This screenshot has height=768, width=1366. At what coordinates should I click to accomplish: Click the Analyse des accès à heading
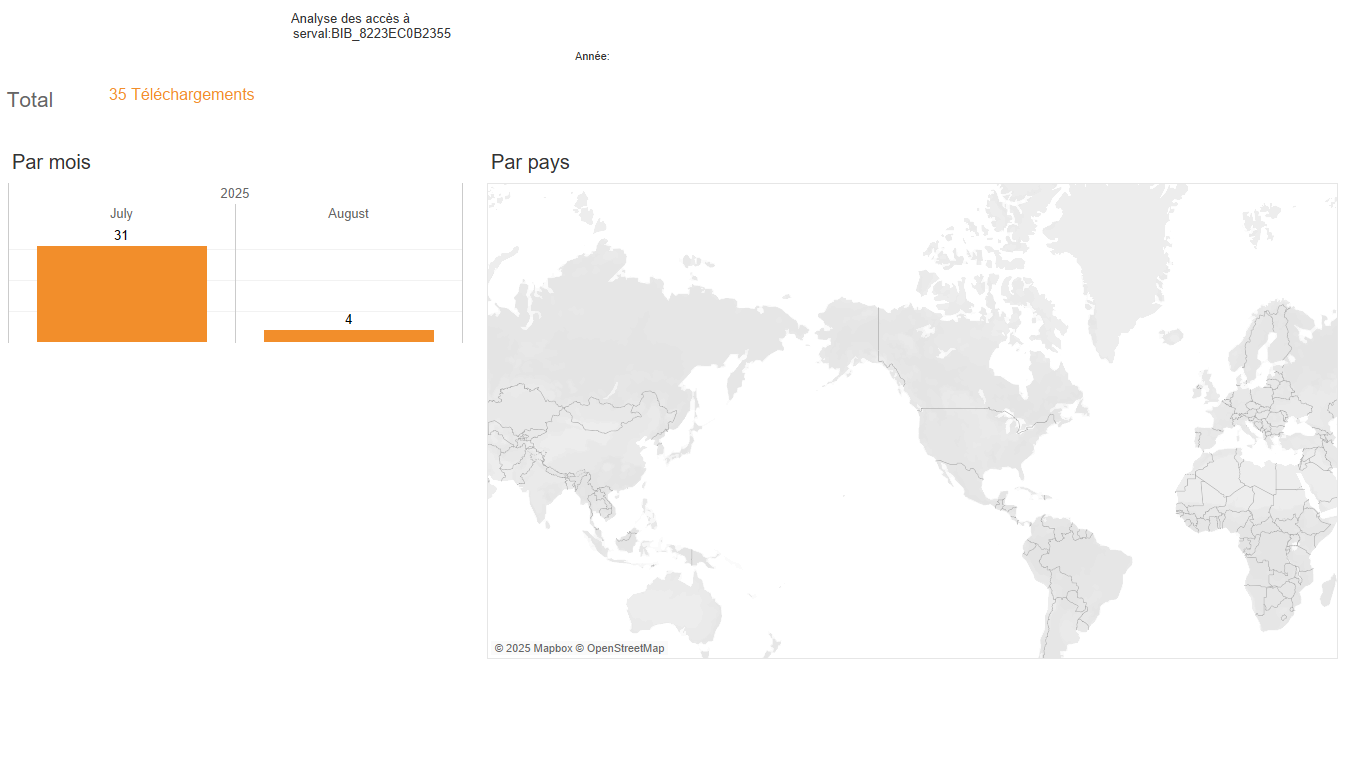350,19
